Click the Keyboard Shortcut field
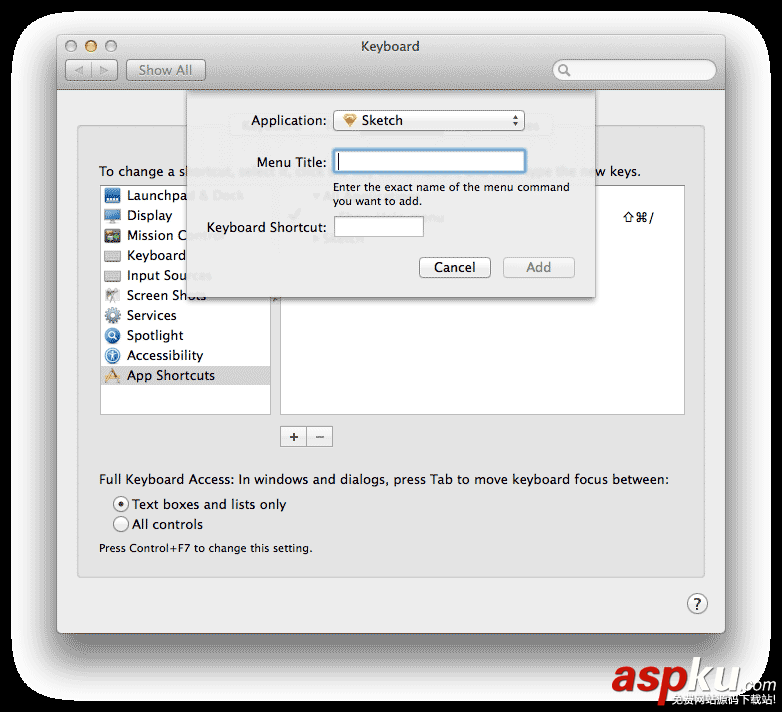Viewport: 782px width, 712px height. [x=379, y=227]
